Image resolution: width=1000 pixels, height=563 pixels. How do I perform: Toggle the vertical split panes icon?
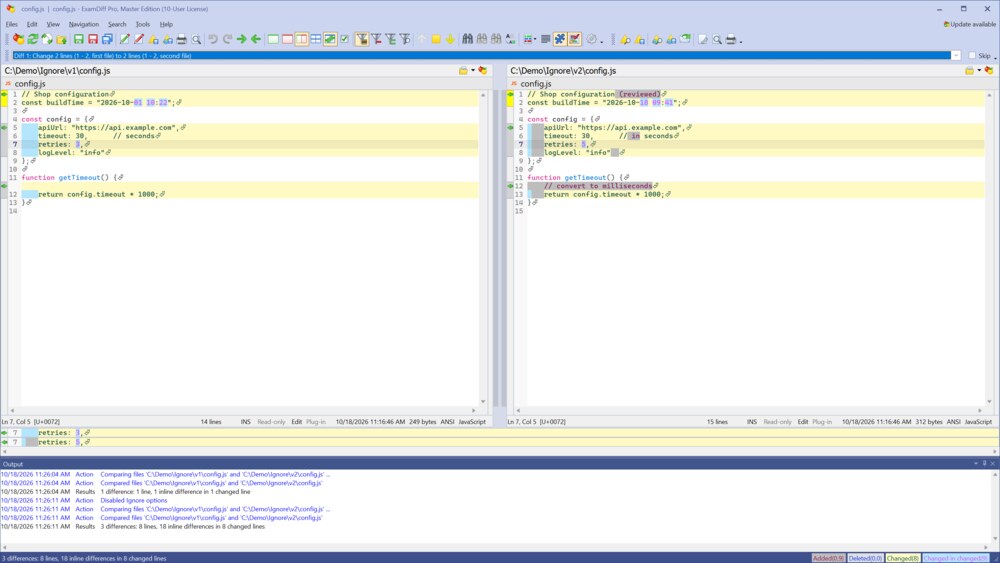pyautogui.click(x=302, y=40)
